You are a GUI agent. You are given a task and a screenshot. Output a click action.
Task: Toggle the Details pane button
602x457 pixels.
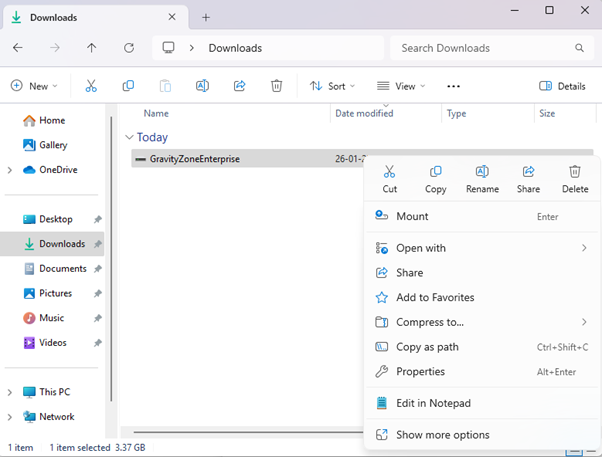click(x=562, y=86)
